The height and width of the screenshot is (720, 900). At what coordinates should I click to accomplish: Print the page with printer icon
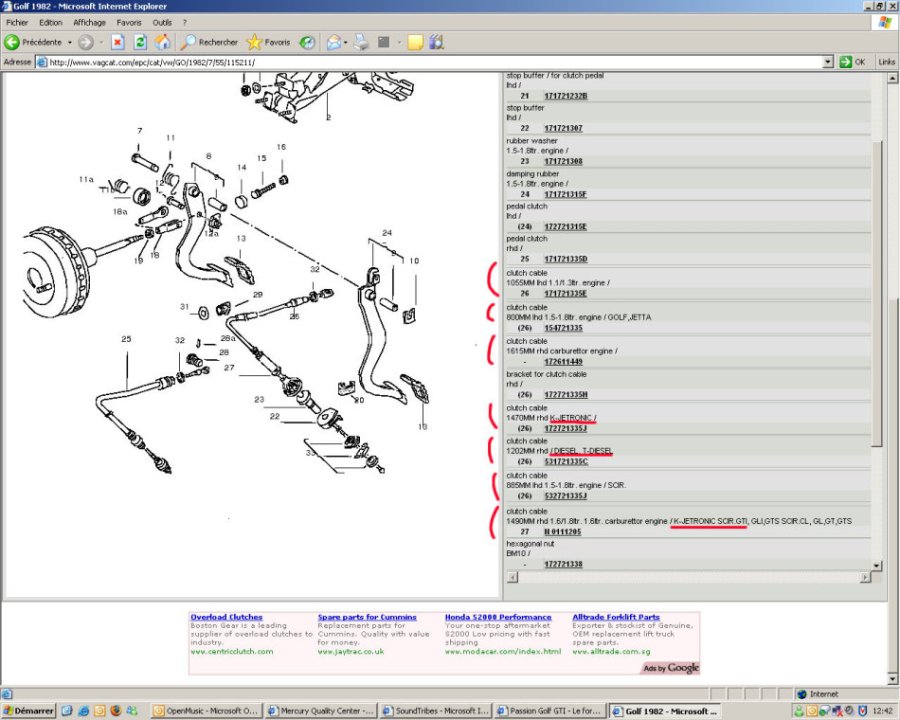coord(361,42)
